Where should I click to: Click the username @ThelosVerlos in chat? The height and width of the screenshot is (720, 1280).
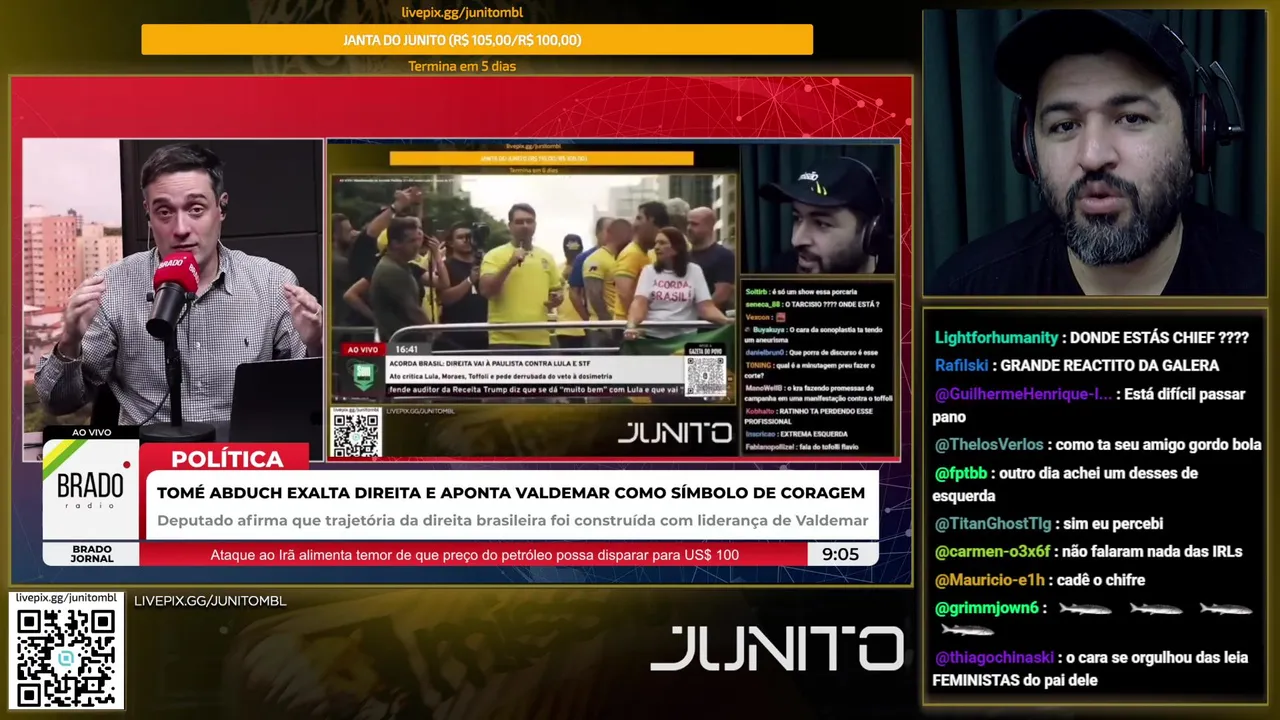tap(989, 444)
